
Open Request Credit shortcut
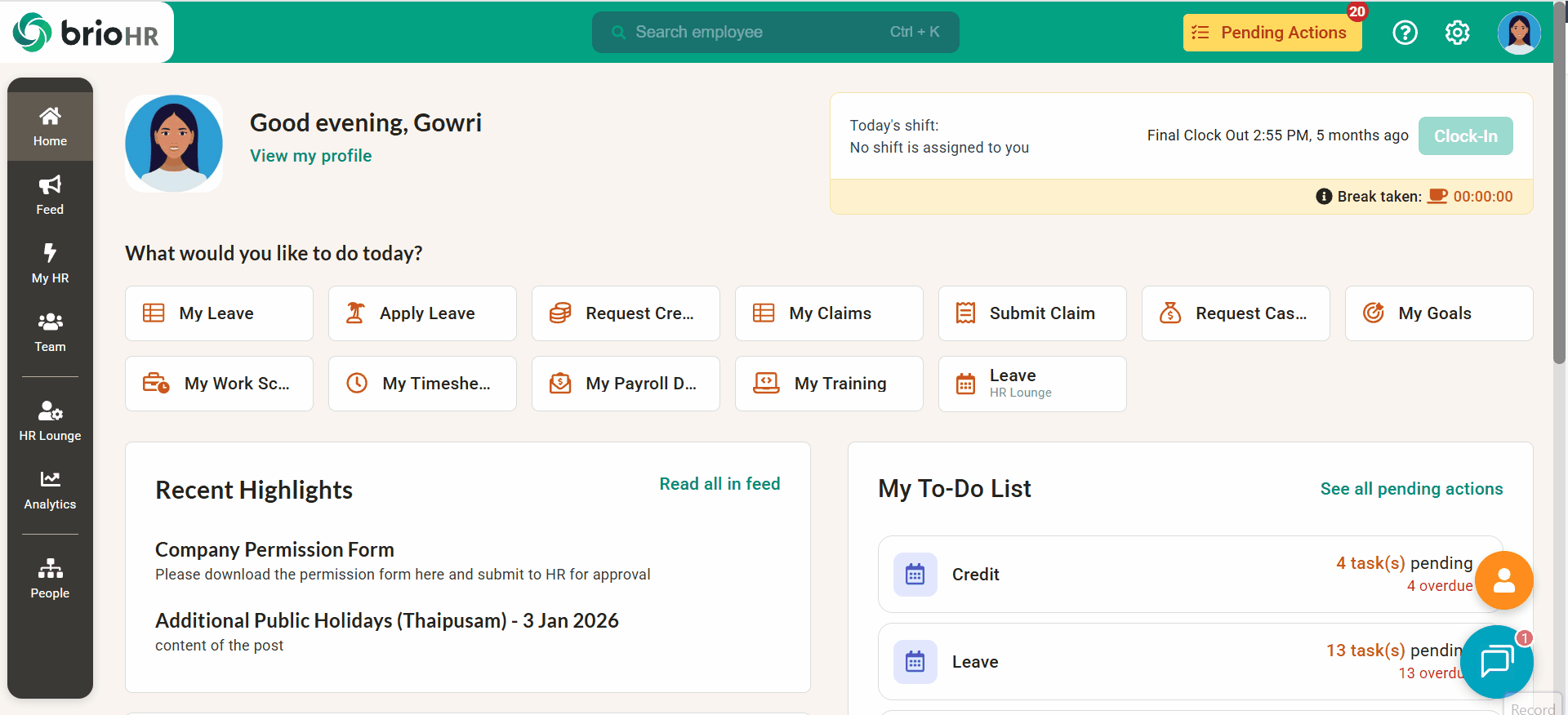pos(626,313)
